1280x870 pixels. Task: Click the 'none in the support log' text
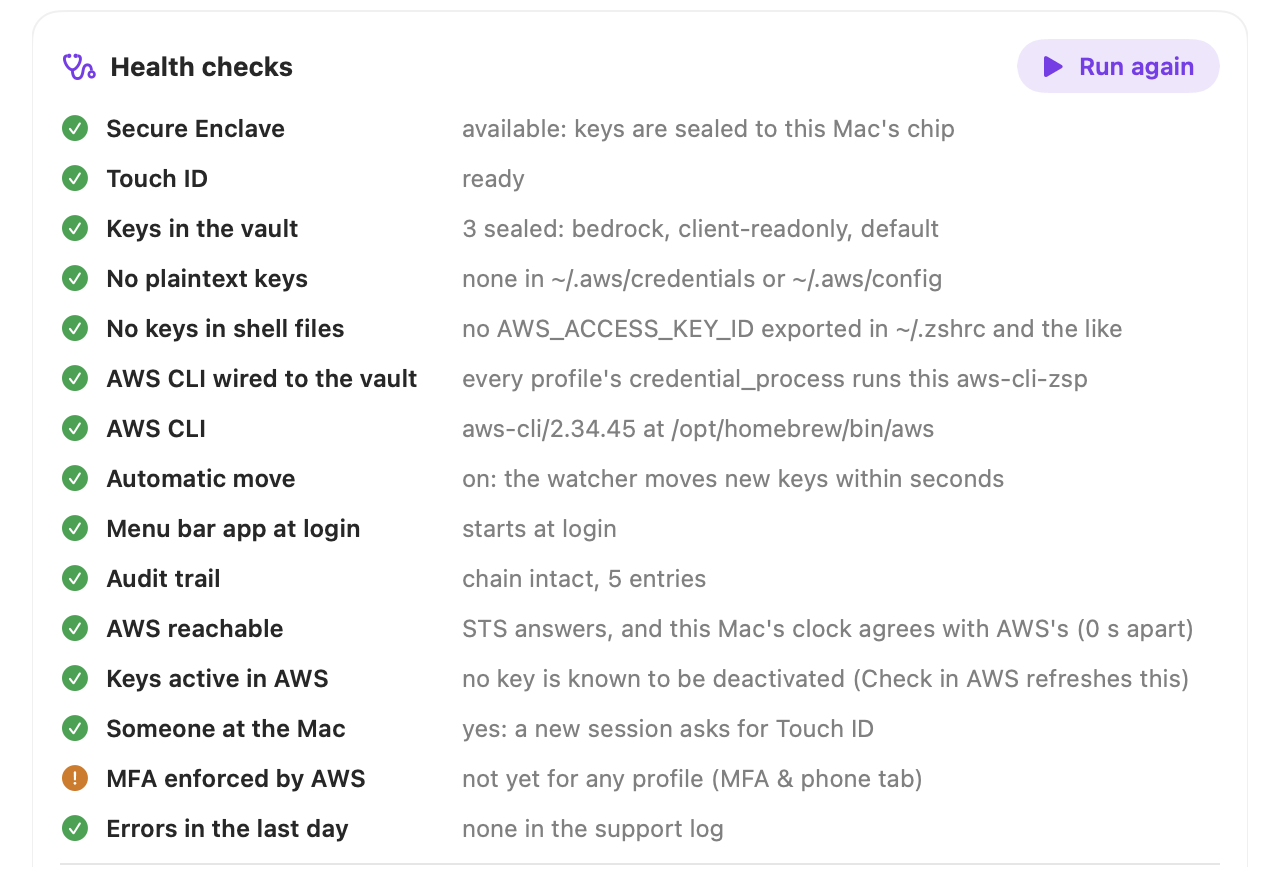tap(593, 829)
